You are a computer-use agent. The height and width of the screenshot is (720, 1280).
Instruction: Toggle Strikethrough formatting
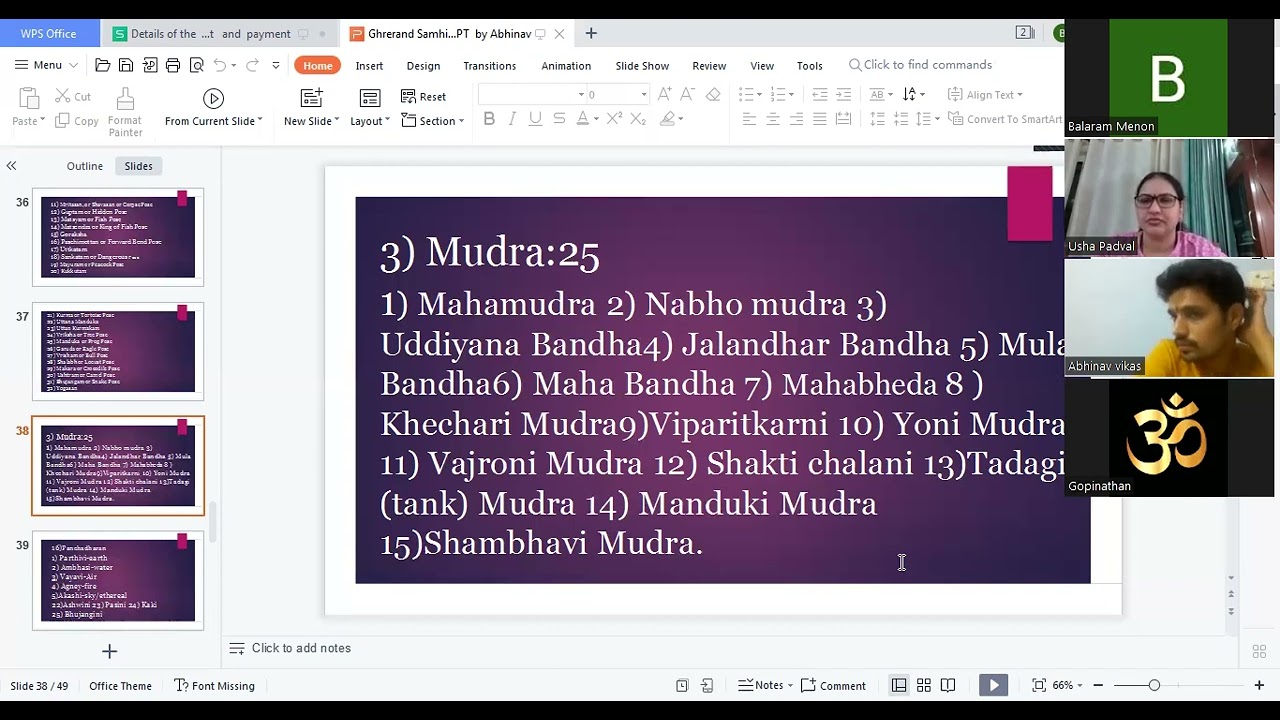(x=559, y=119)
